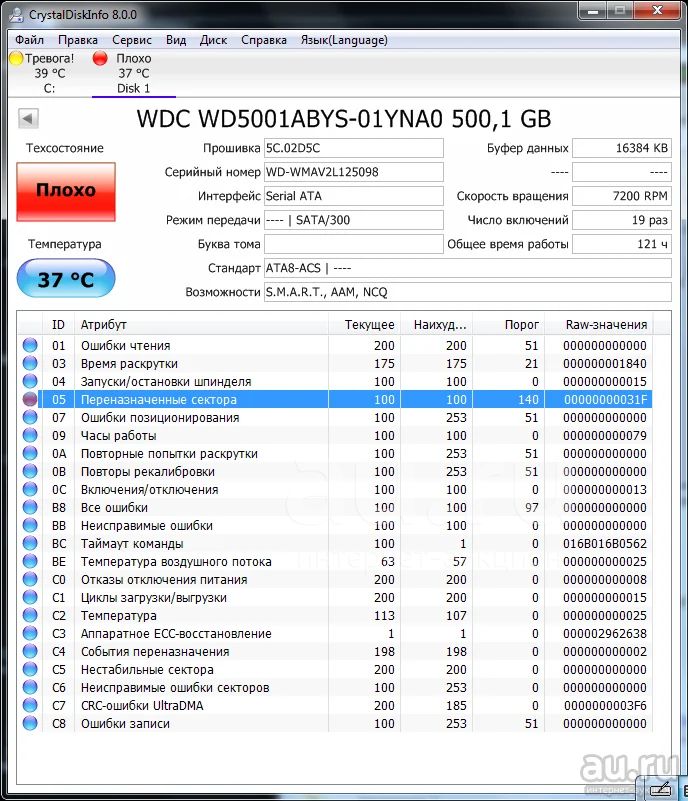Viewport: 688px width, 801px height.
Task: Open the Язык(Language) menu
Action: pyautogui.click(x=344, y=40)
